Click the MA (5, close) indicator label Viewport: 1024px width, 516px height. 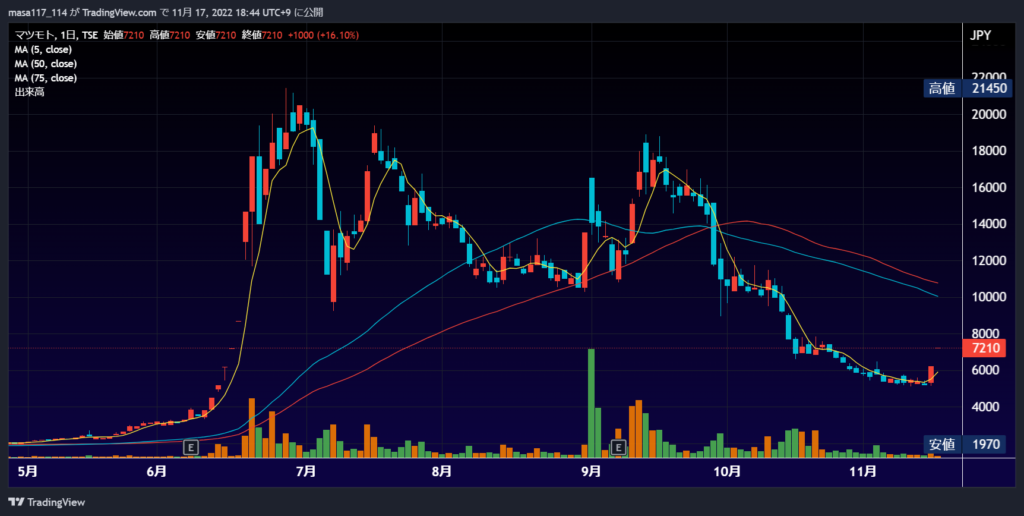pyautogui.click(x=43, y=50)
